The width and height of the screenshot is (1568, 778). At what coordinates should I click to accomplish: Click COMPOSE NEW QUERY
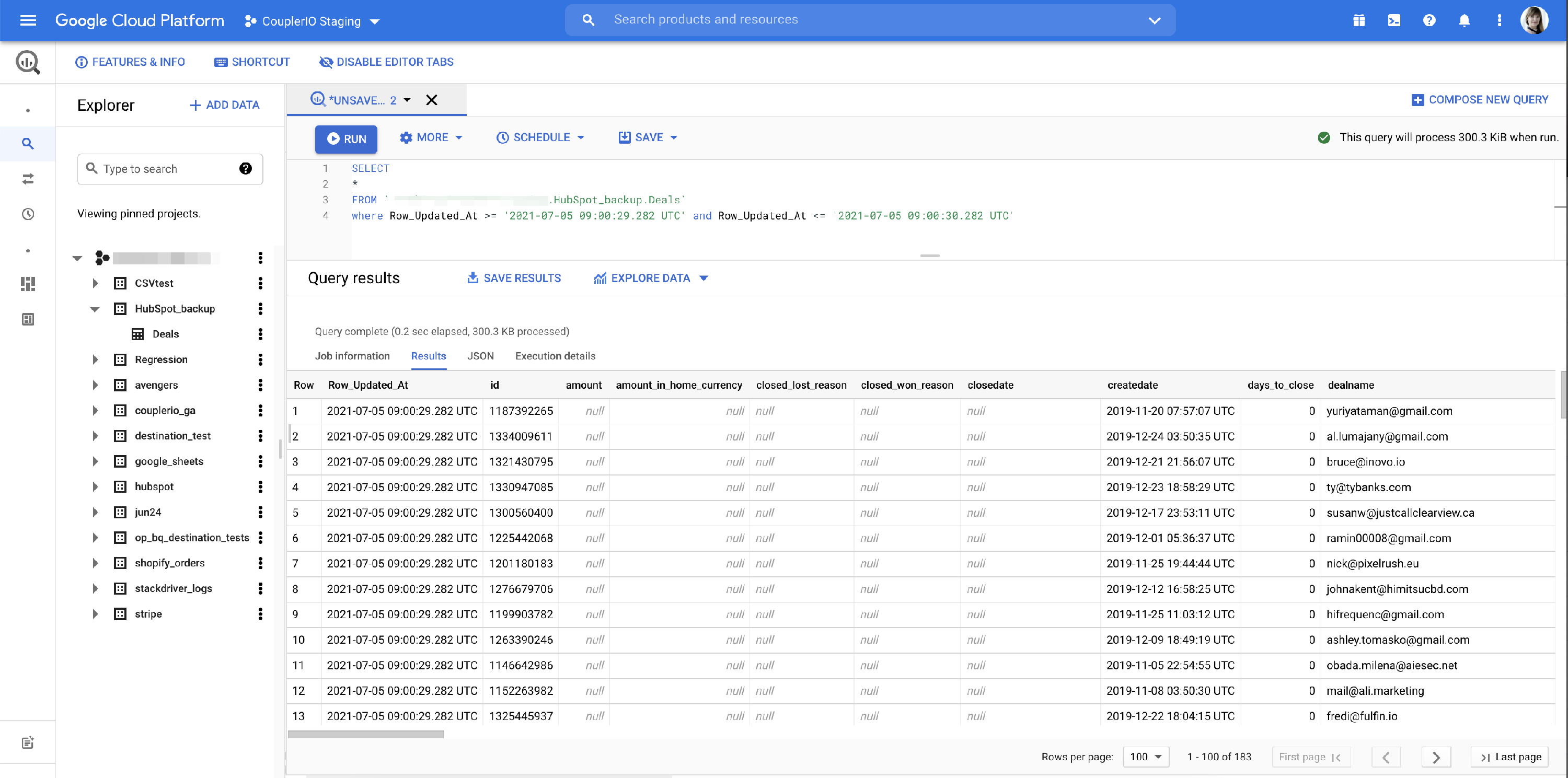pyautogui.click(x=1479, y=100)
